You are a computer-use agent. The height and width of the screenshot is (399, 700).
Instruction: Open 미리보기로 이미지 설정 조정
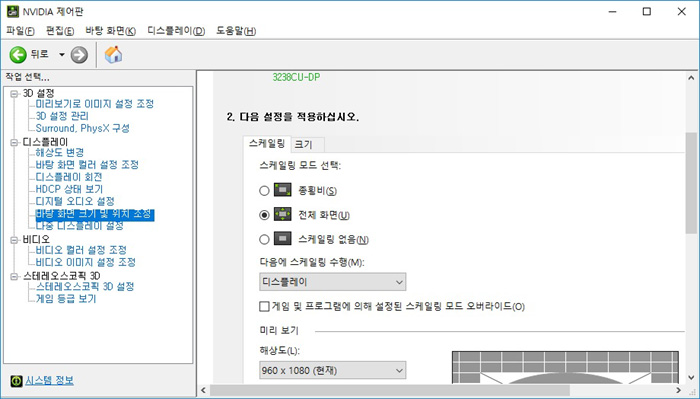pos(95,104)
